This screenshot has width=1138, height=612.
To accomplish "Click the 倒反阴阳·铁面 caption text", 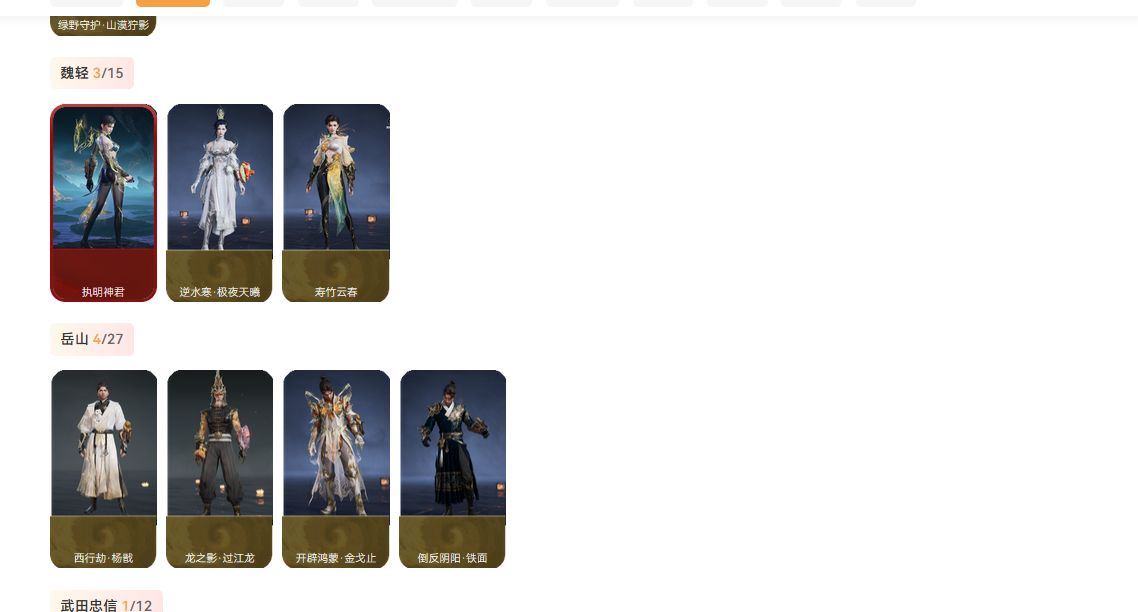I will pyautogui.click(x=452, y=558).
